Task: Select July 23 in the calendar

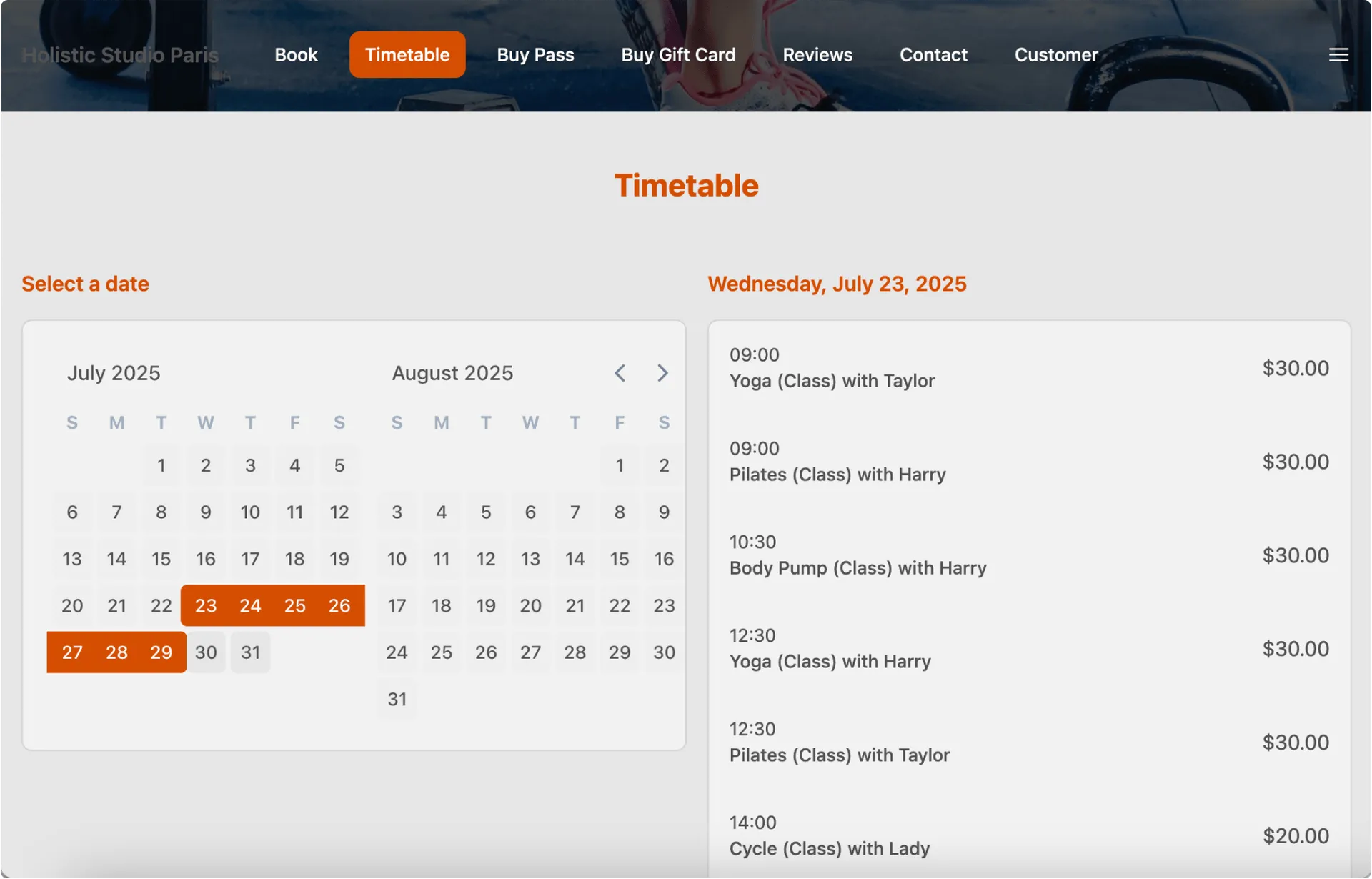Action: click(206, 605)
